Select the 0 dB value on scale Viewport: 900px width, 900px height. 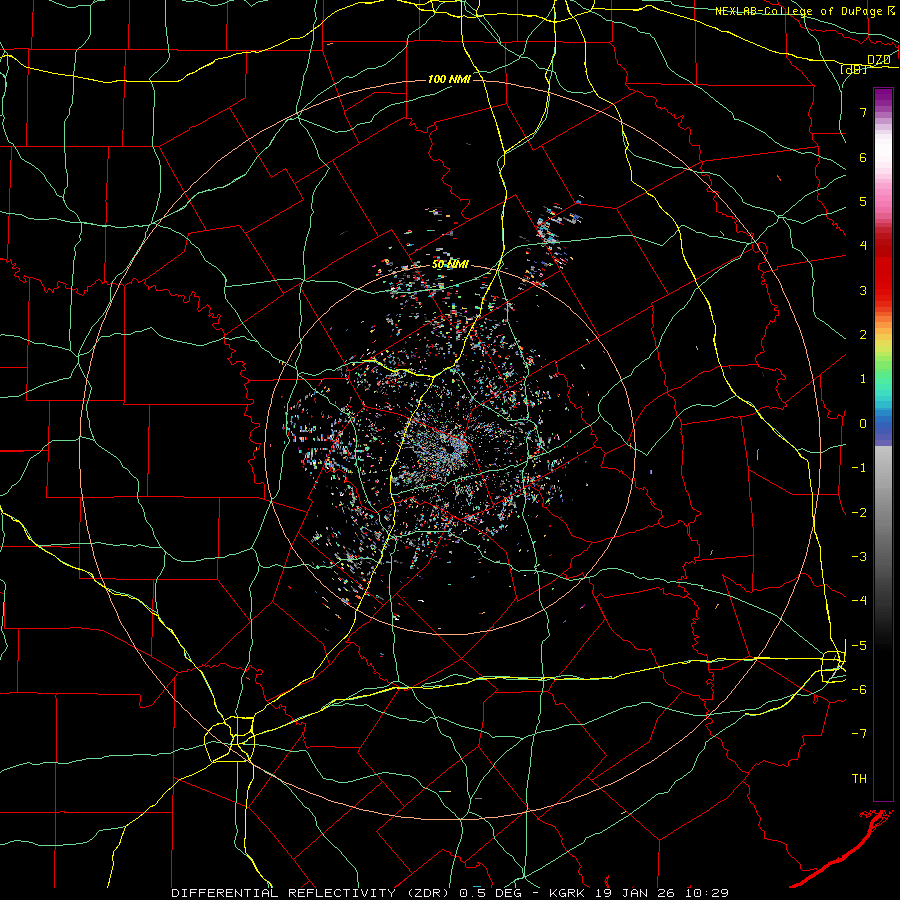pos(863,424)
